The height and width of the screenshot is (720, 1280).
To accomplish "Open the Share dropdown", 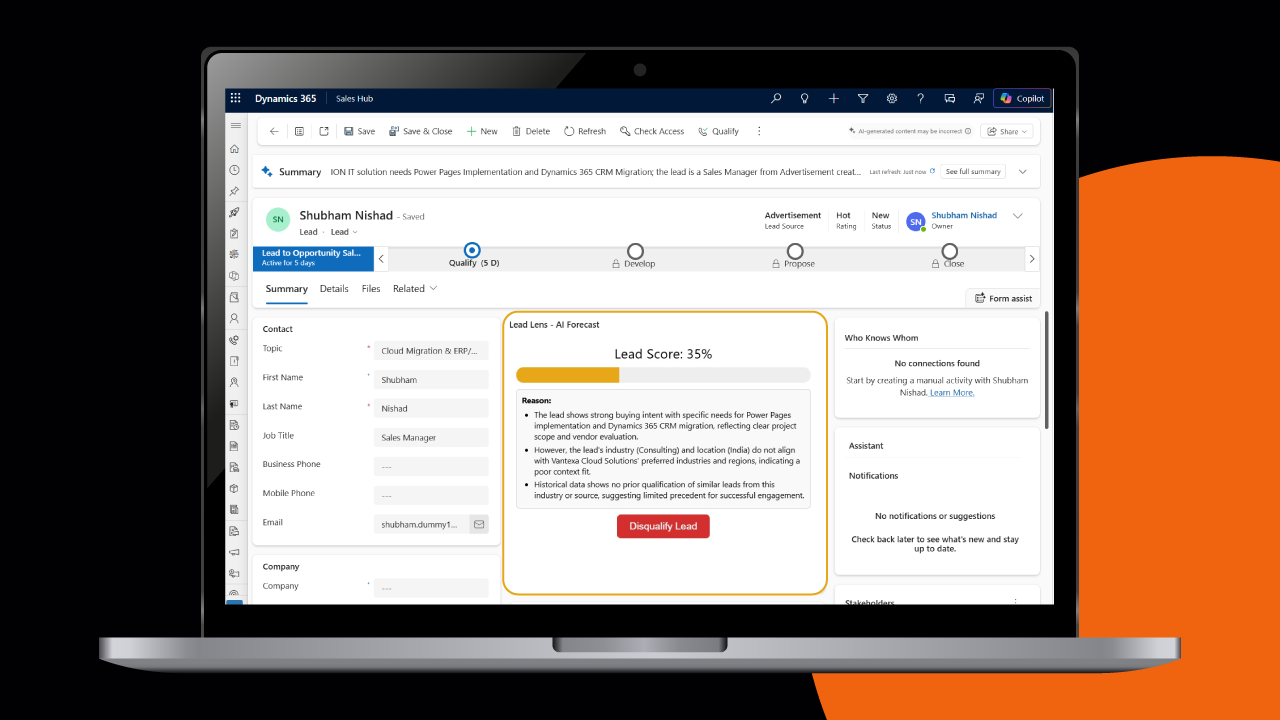I will [1006, 131].
